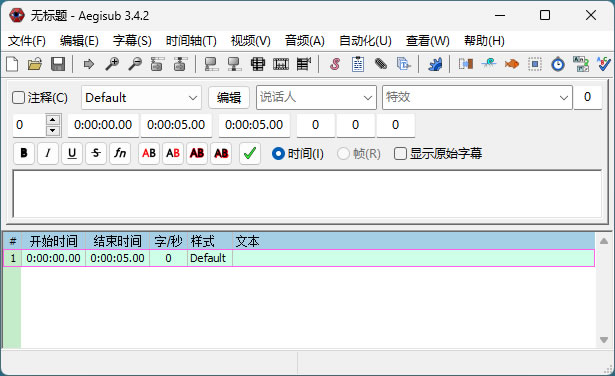Launch the Shift Times clock icon
The height and width of the screenshot is (376, 615).
tap(558, 64)
